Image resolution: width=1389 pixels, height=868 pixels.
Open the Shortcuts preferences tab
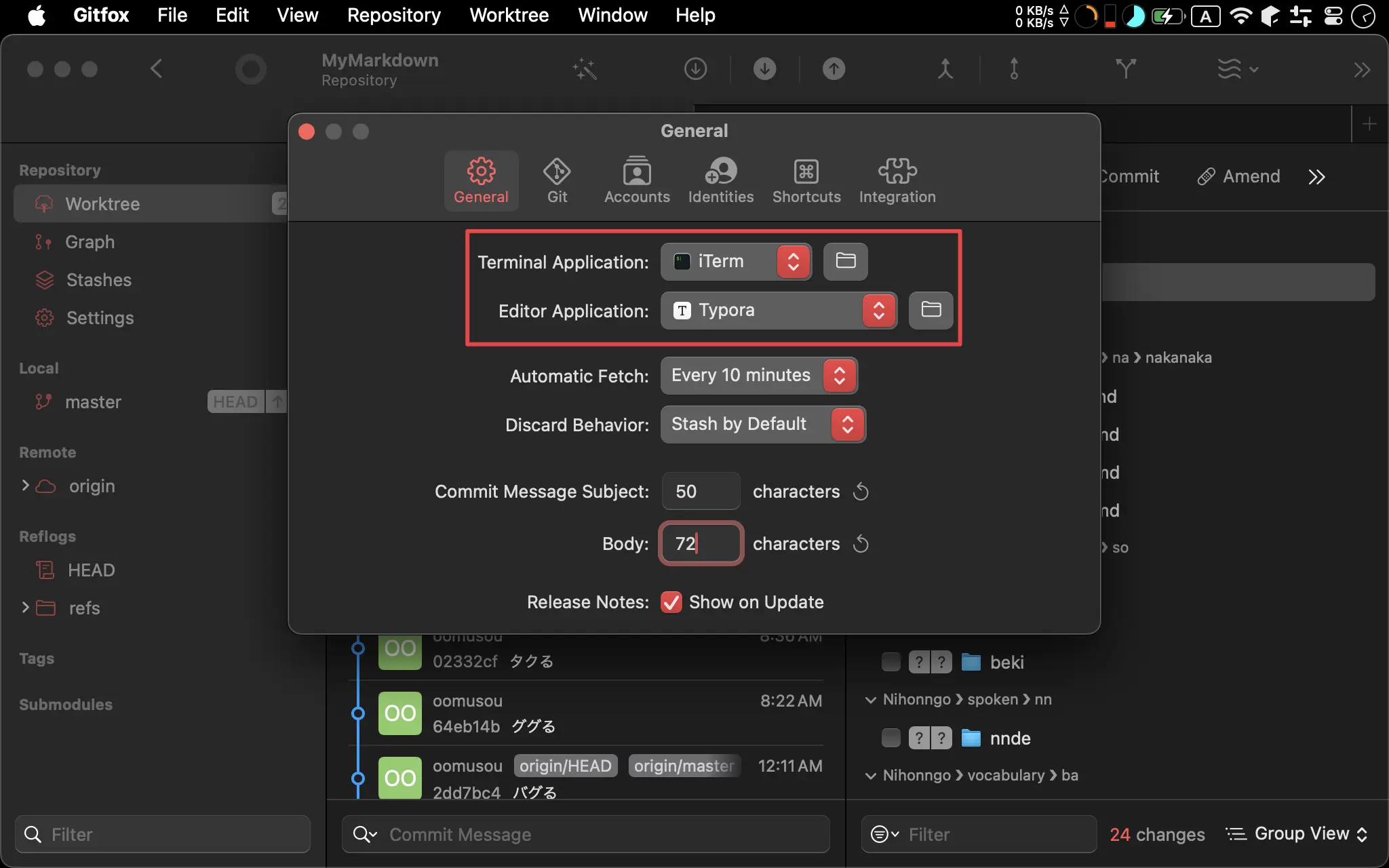tap(806, 180)
